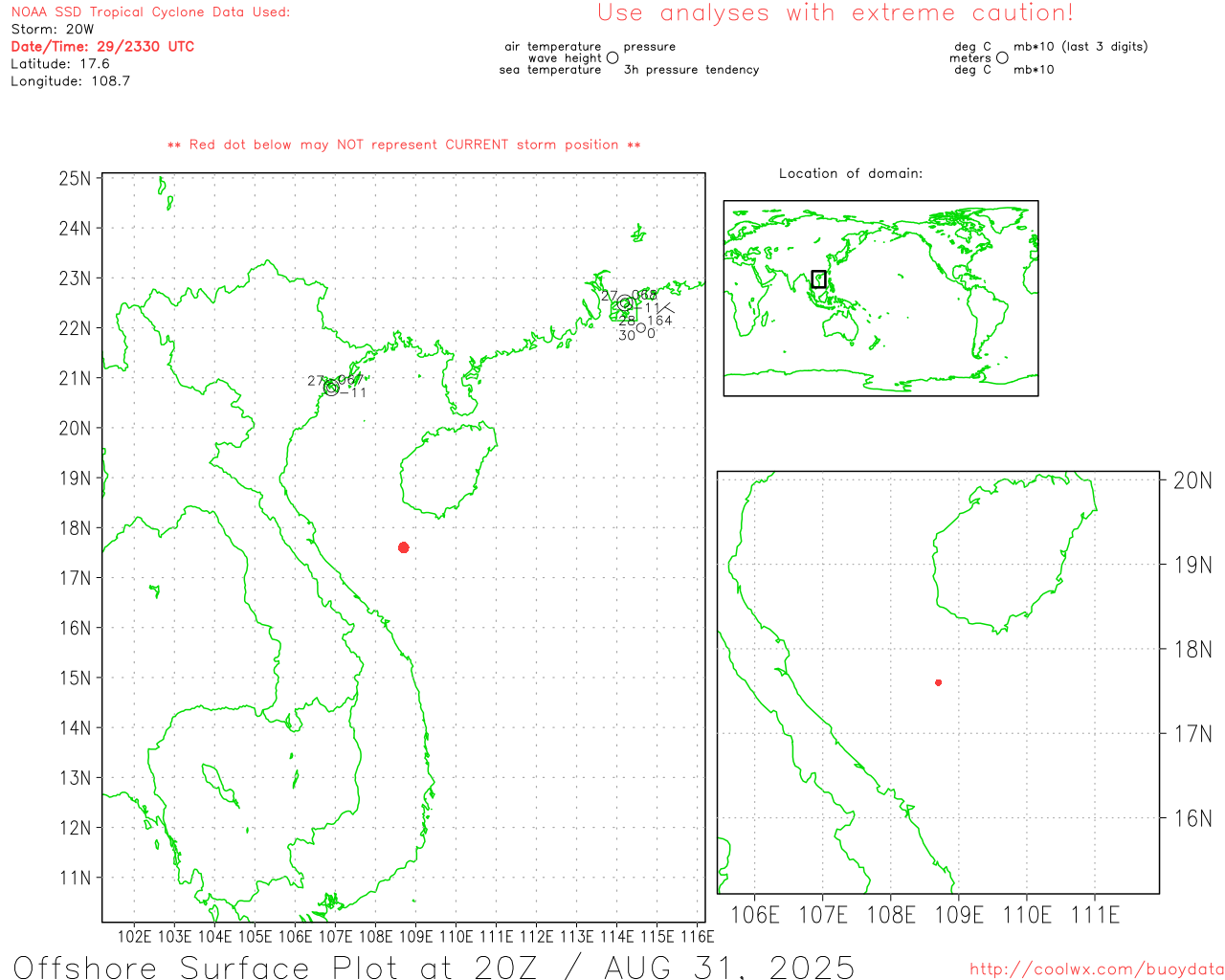The image size is (1225, 980).
Task: Select the station circle near Haiphong reading 27
Action: click(331, 388)
